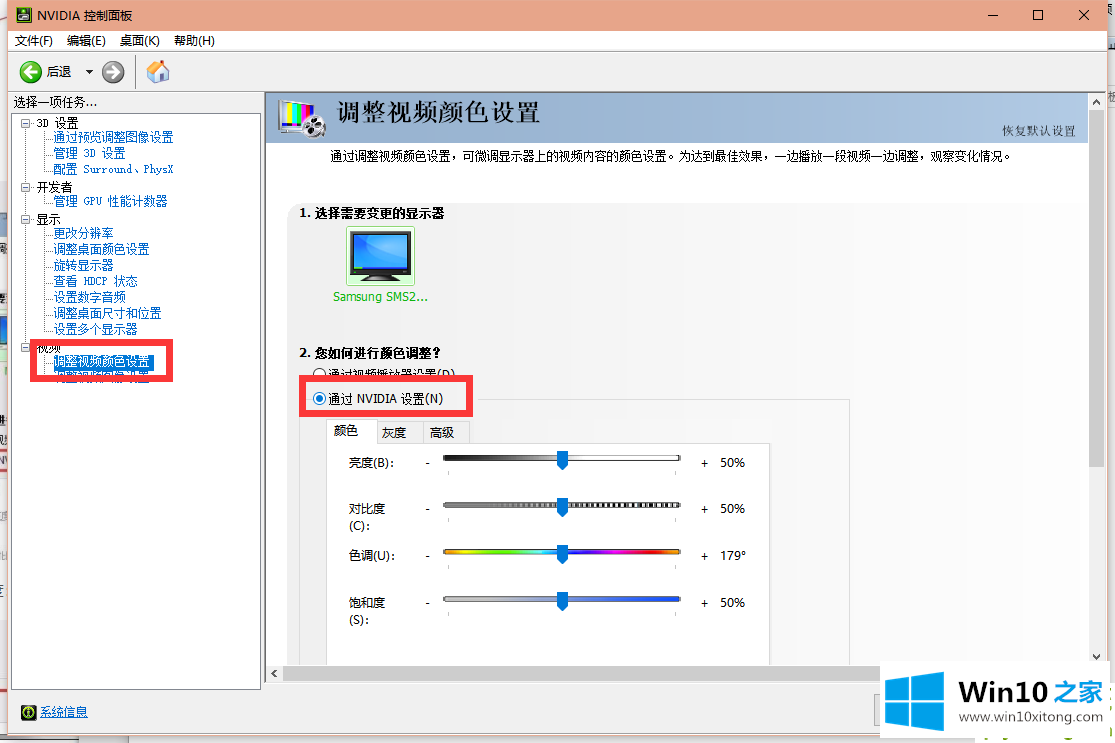Open 调整桌面颜色设置
The height and width of the screenshot is (743, 1115).
(x=102, y=250)
